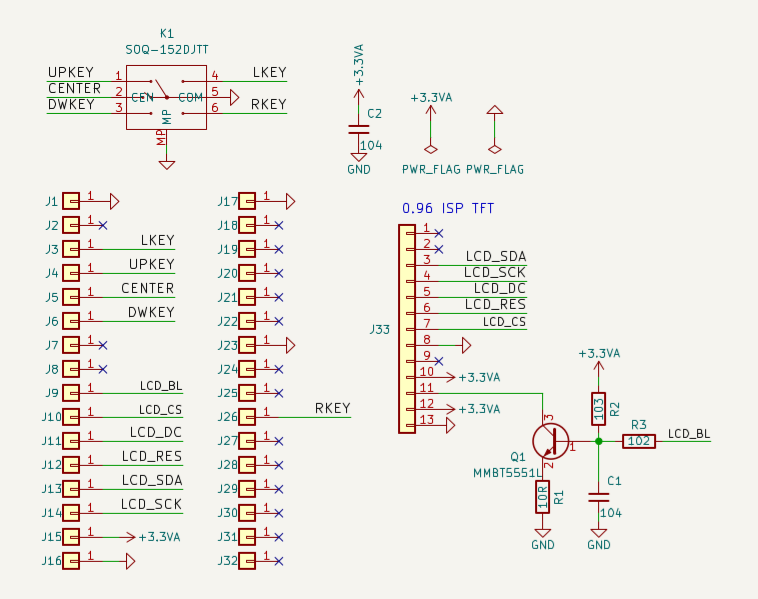Select resistor R2 marked 103
758x599 pixels.
599,407
